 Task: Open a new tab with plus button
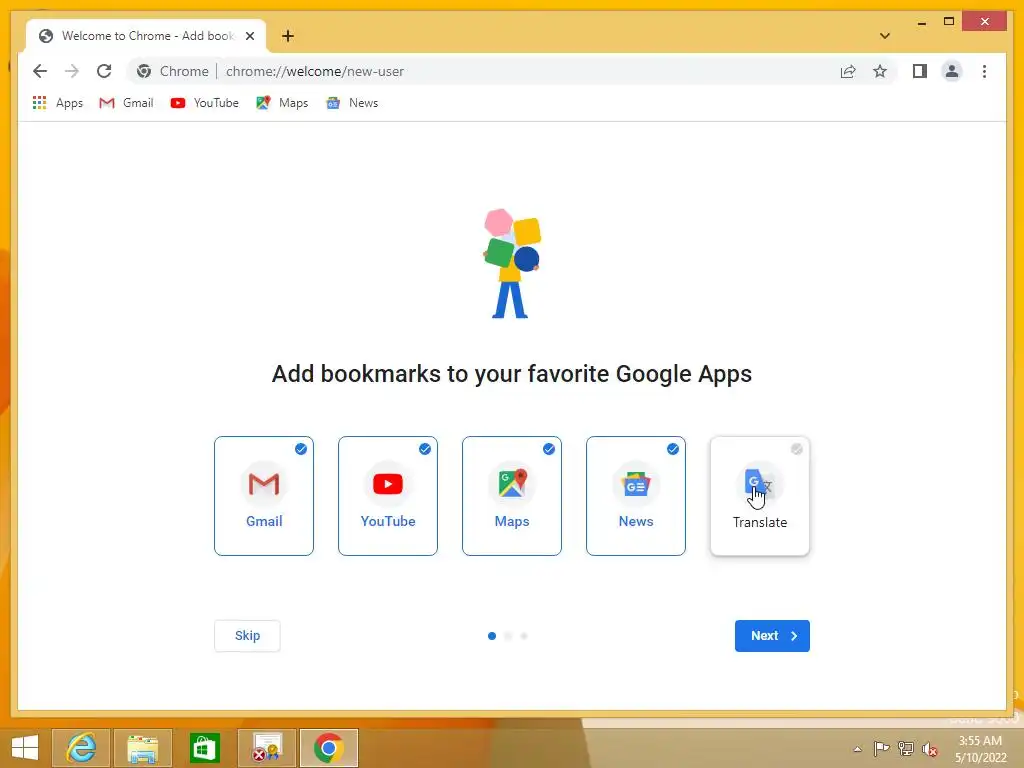[x=288, y=36]
